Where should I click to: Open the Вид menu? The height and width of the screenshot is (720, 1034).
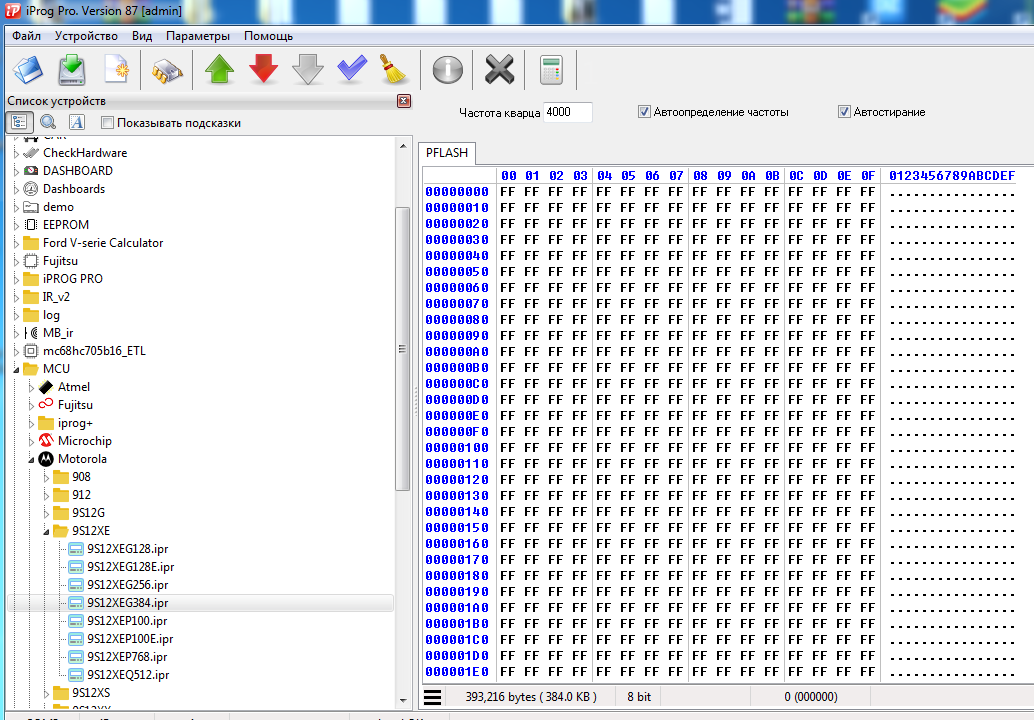[x=142, y=36]
